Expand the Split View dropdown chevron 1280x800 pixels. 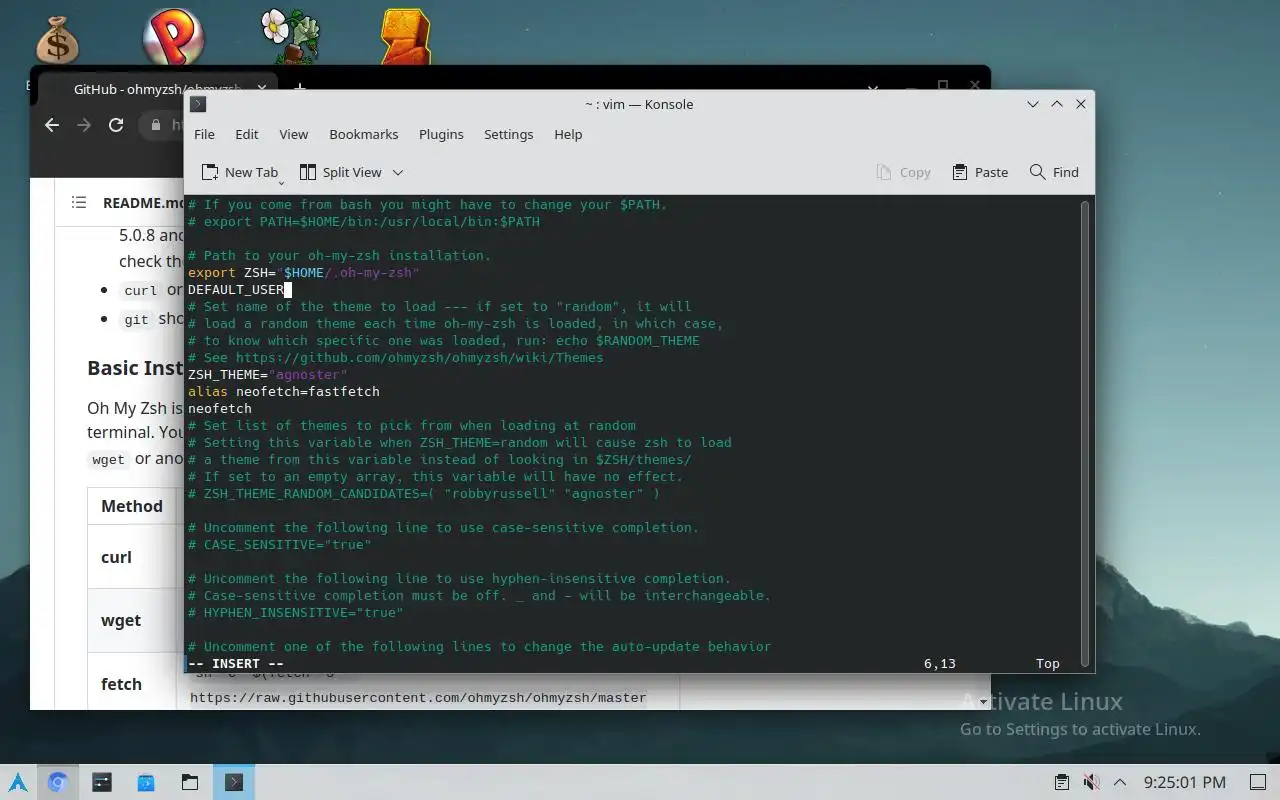[398, 172]
